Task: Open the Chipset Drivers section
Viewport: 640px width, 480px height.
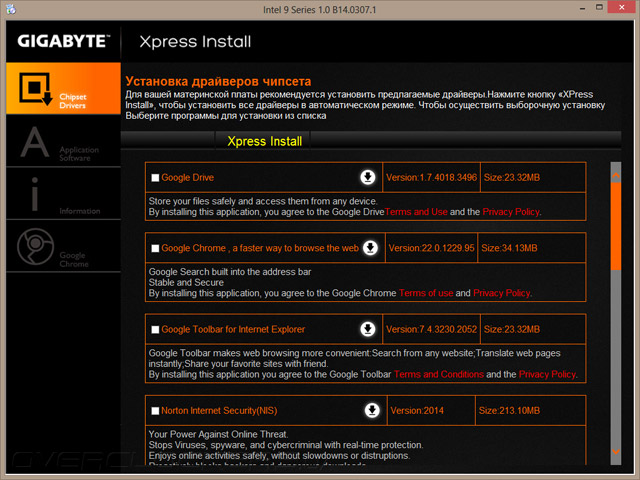Action: 63,88
